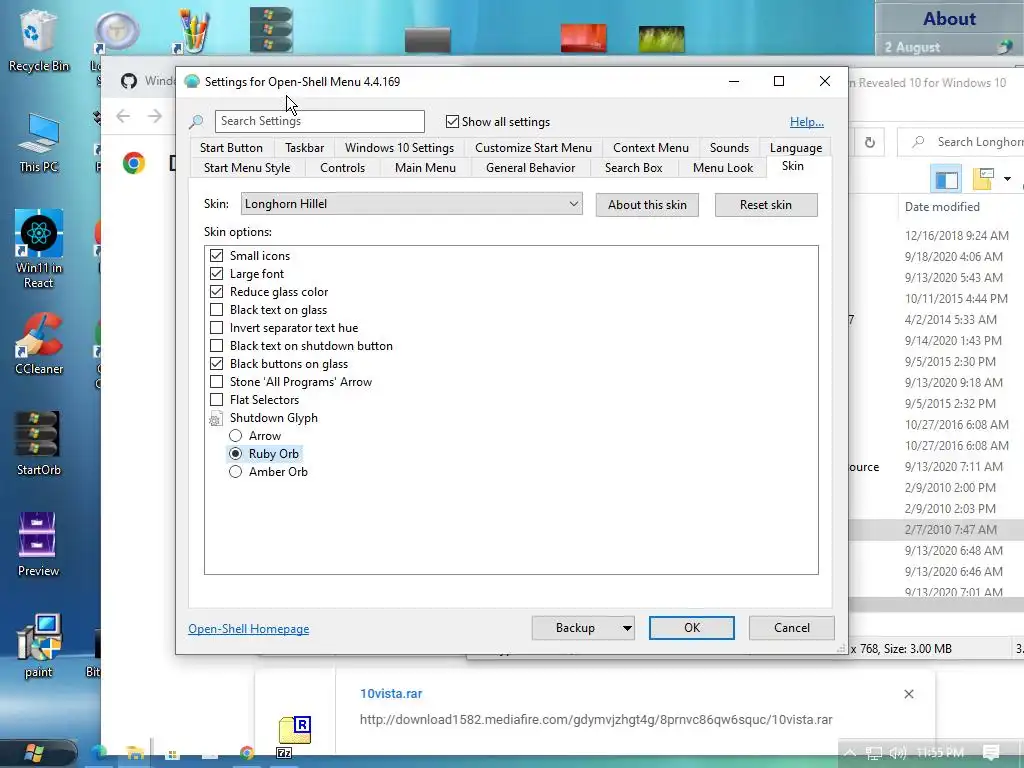Show hidden system tray icons
Image resolution: width=1024 pixels, height=768 pixels.
click(850, 752)
